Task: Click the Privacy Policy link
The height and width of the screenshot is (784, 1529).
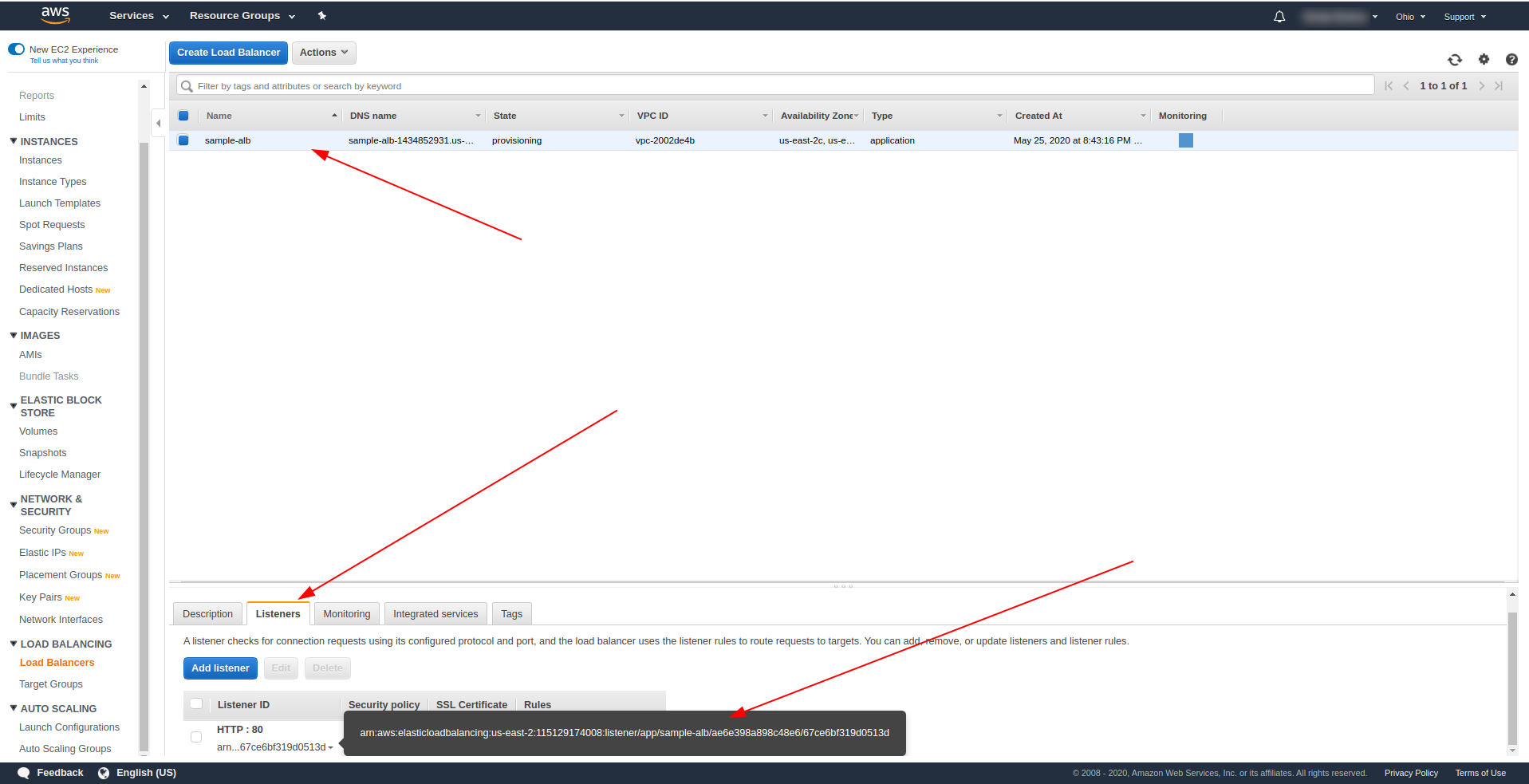Action: tap(1411, 773)
